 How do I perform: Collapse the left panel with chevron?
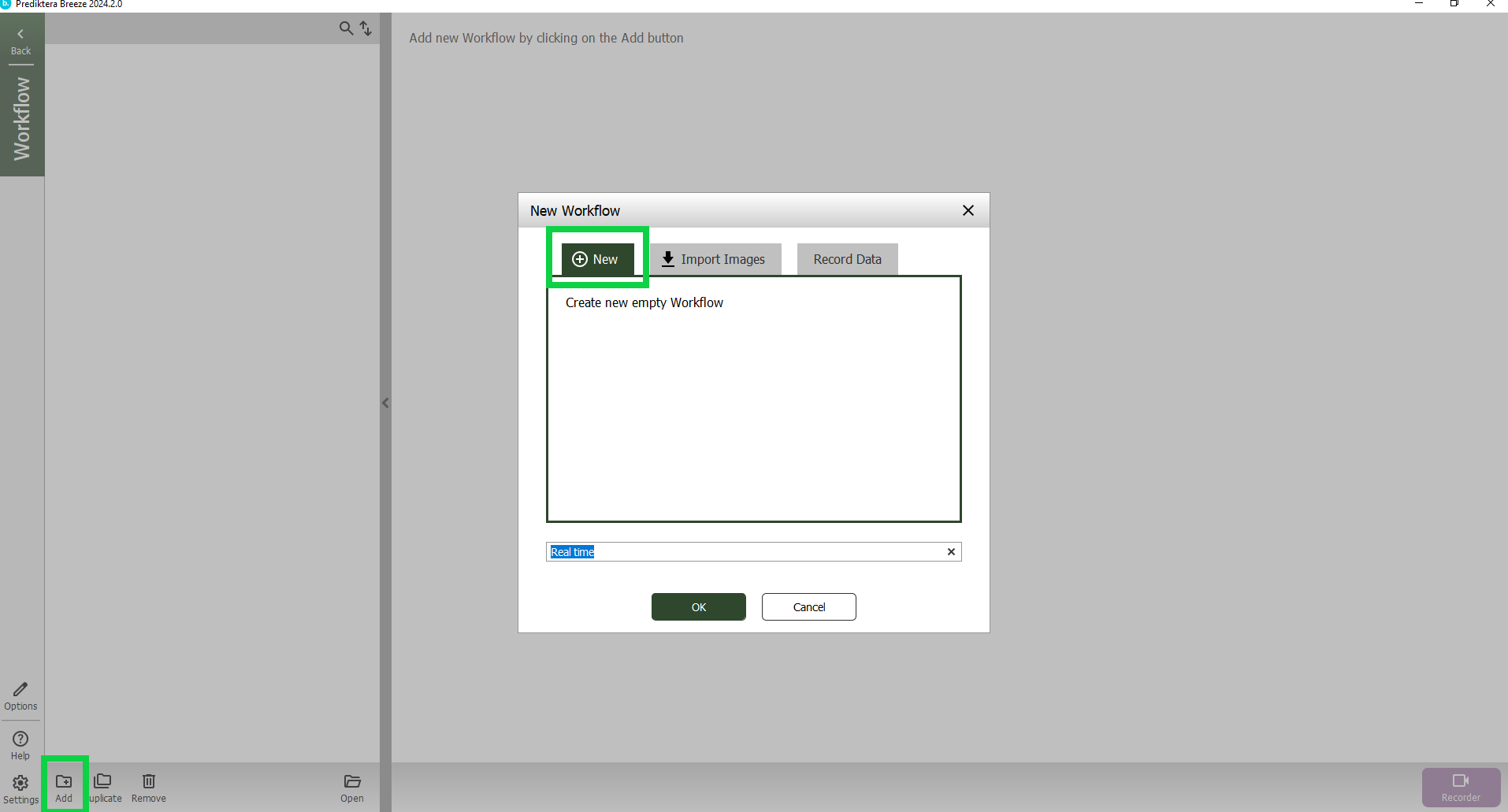(x=385, y=403)
